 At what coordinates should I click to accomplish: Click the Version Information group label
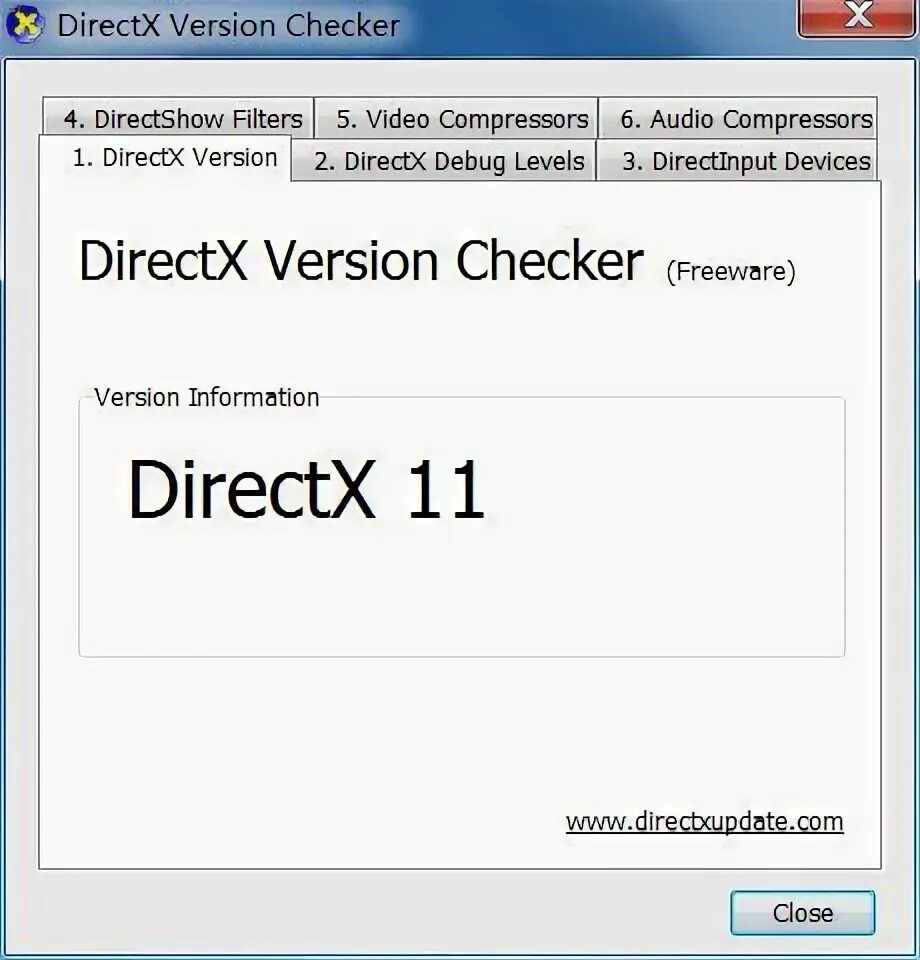point(207,397)
